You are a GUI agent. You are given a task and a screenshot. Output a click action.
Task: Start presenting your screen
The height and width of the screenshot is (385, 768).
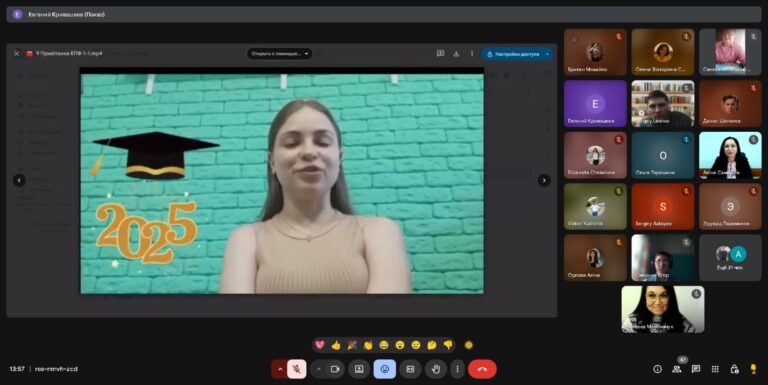tap(359, 369)
